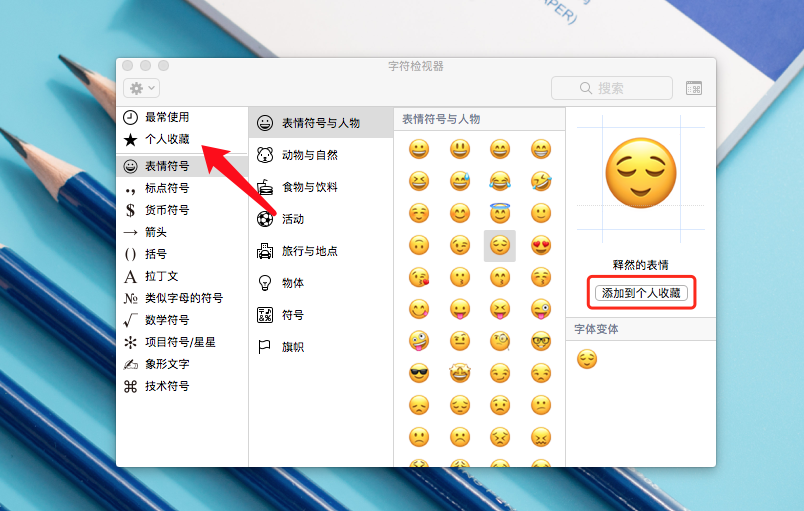The height and width of the screenshot is (511, 804).
Task: Open 技术符号 technical symbols category
Action: [x=182, y=386]
